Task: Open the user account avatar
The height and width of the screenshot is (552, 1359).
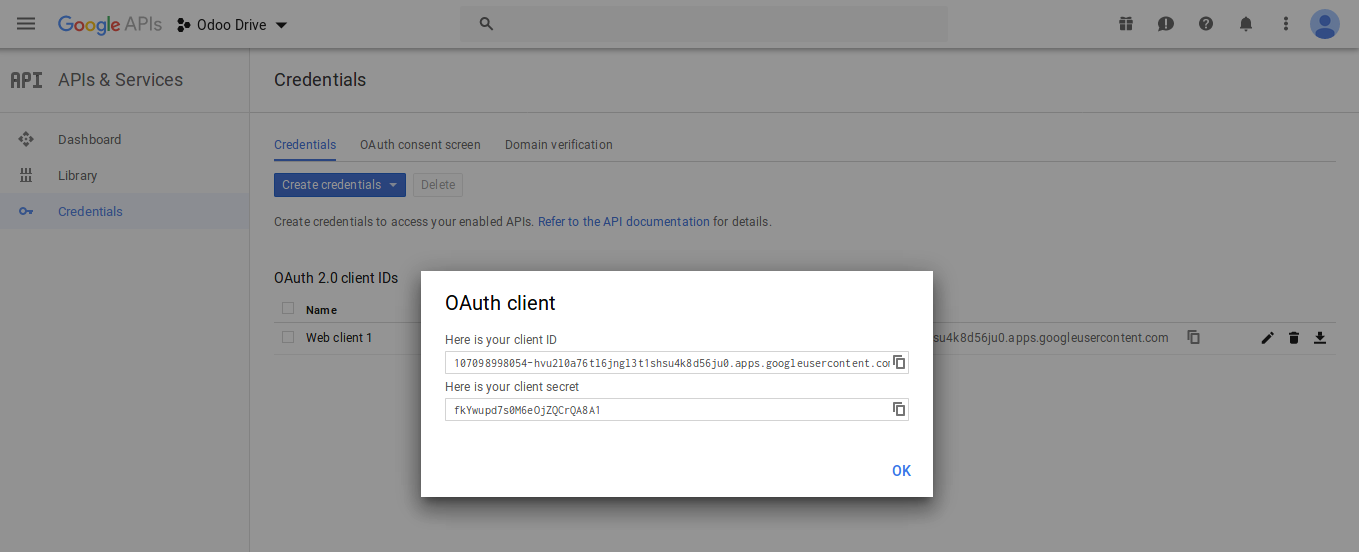Action: [x=1324, y=24]
